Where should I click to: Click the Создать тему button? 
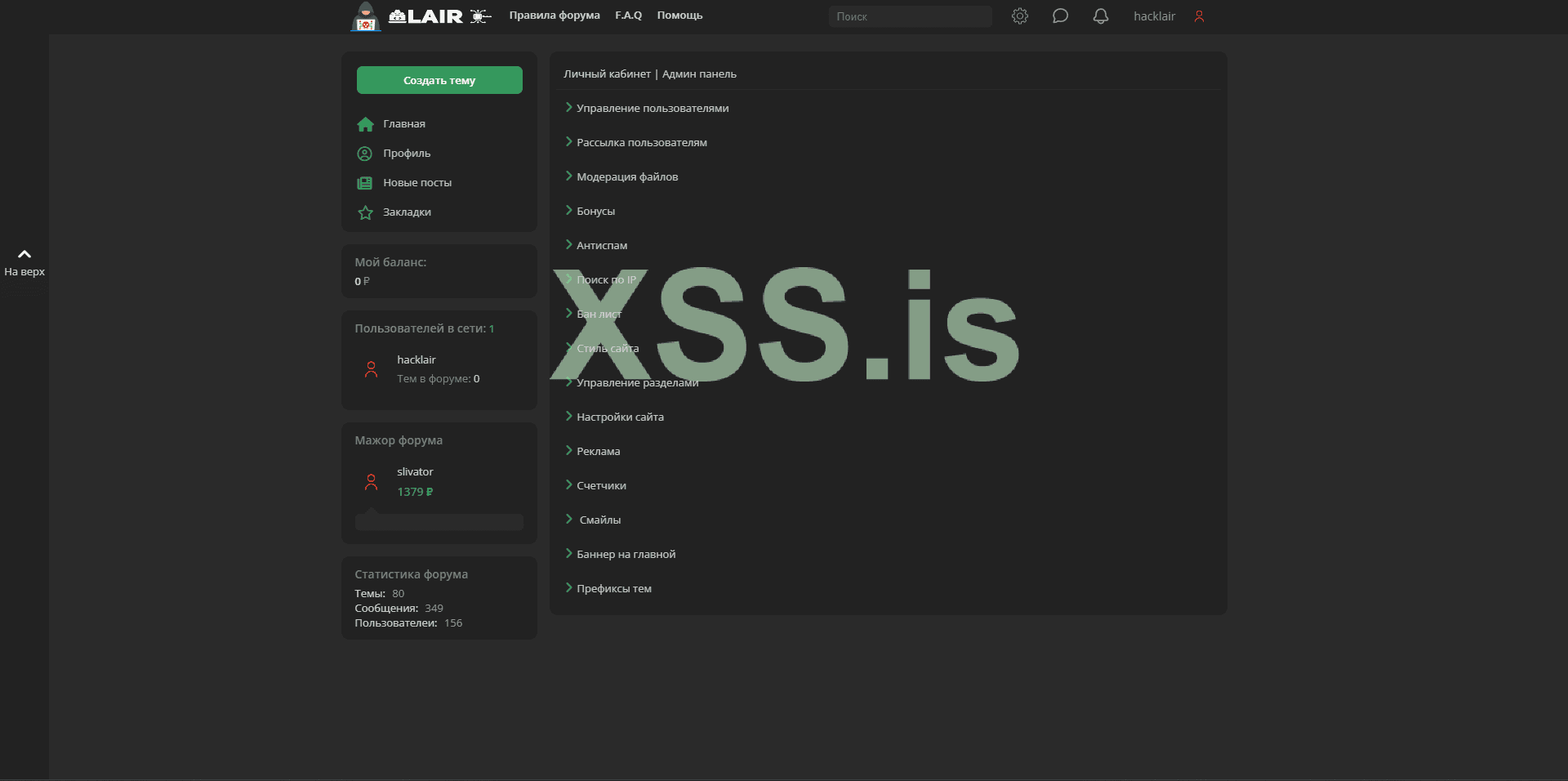[x=439, y=80]
